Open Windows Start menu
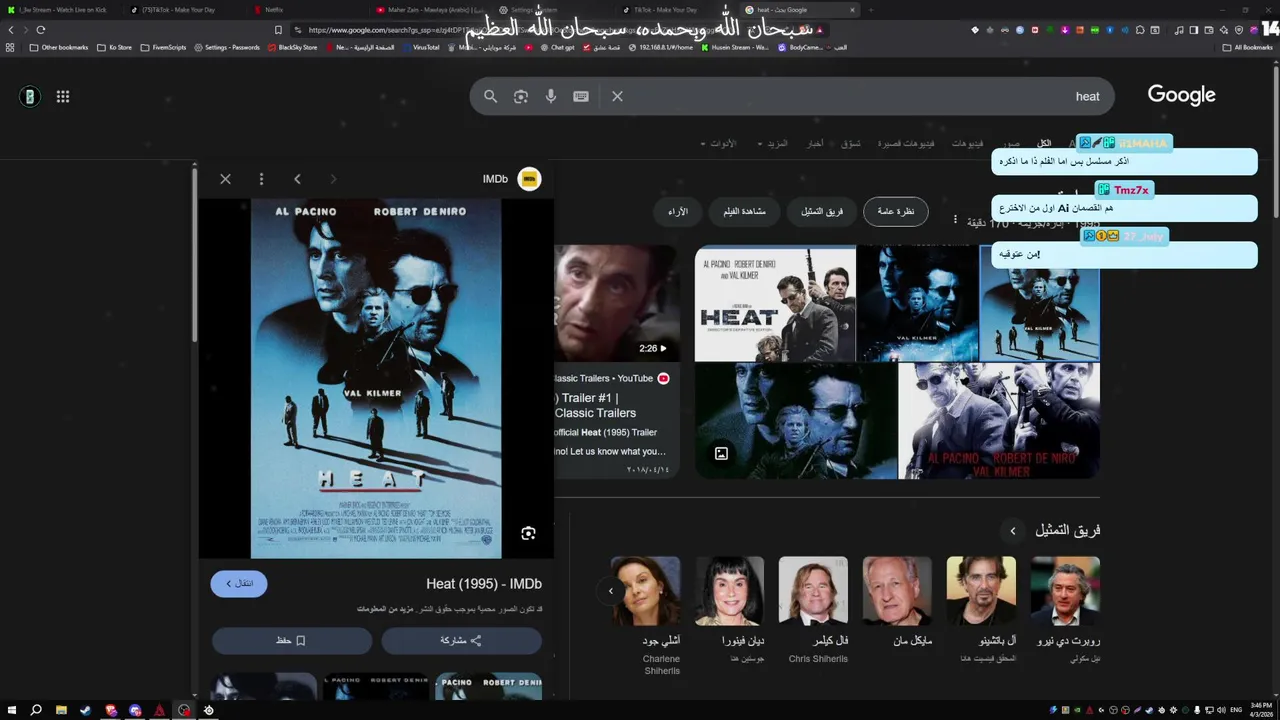Image resolution: width=1280 pixels, height=720 pixels. (11, 710)
